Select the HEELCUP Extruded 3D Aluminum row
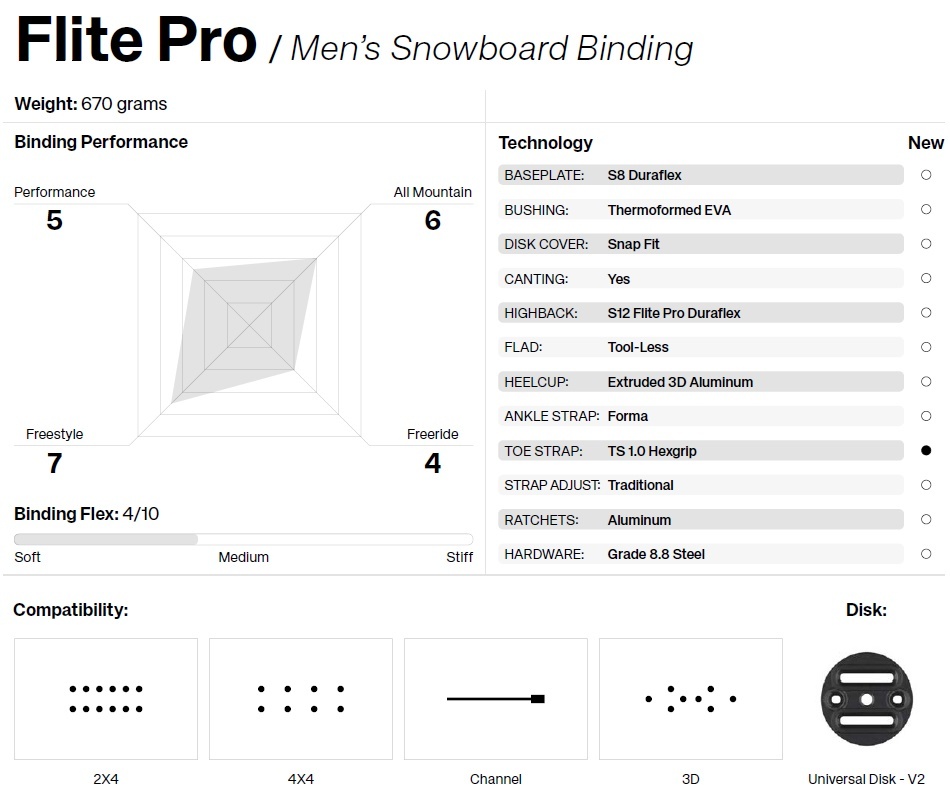Screen dimensions: 950x800 (x=701, y=382)
